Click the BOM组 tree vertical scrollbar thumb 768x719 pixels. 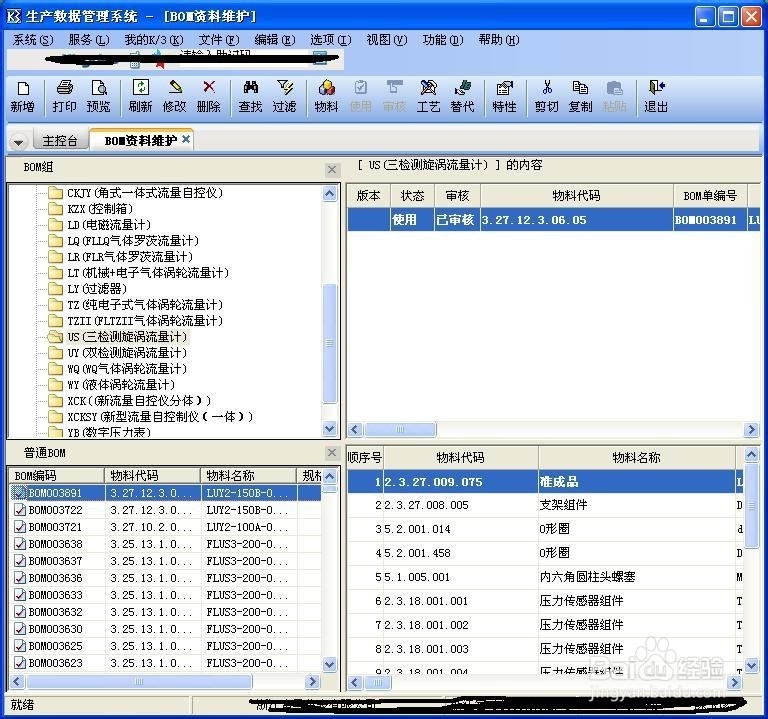click(x=330, y=343)
